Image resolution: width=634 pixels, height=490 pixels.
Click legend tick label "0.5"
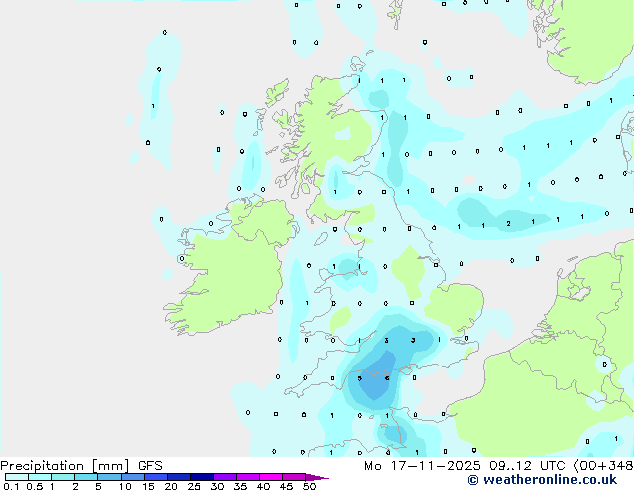(x=35, y=486)
